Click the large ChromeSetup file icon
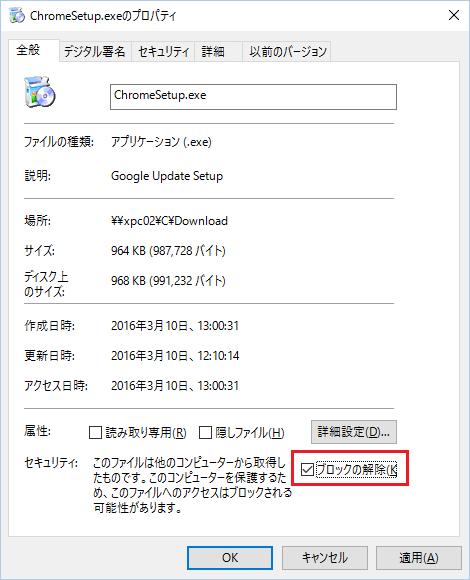 point(40,92)
